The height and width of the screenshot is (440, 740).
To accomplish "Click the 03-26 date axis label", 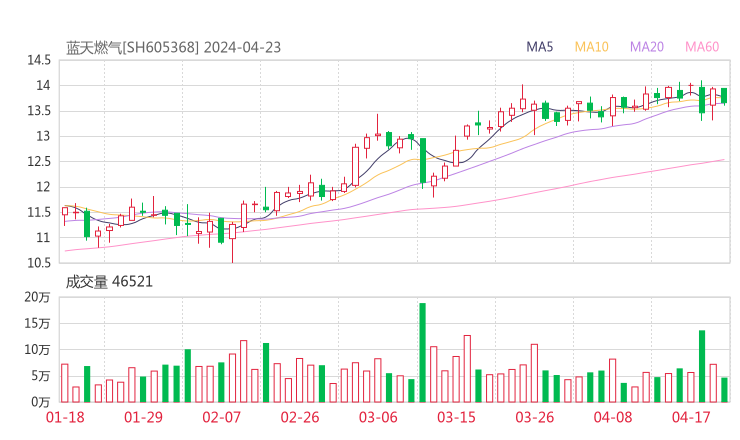I will pos(534,417).
